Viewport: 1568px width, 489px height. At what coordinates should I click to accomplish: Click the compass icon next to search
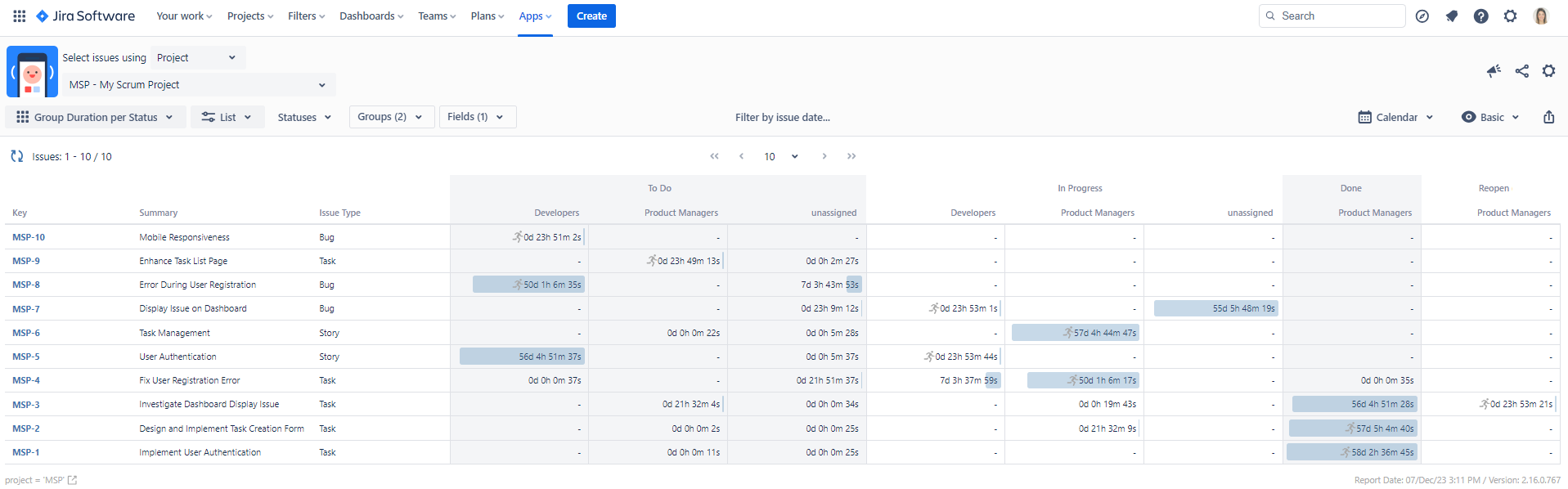pos(1422,16)
